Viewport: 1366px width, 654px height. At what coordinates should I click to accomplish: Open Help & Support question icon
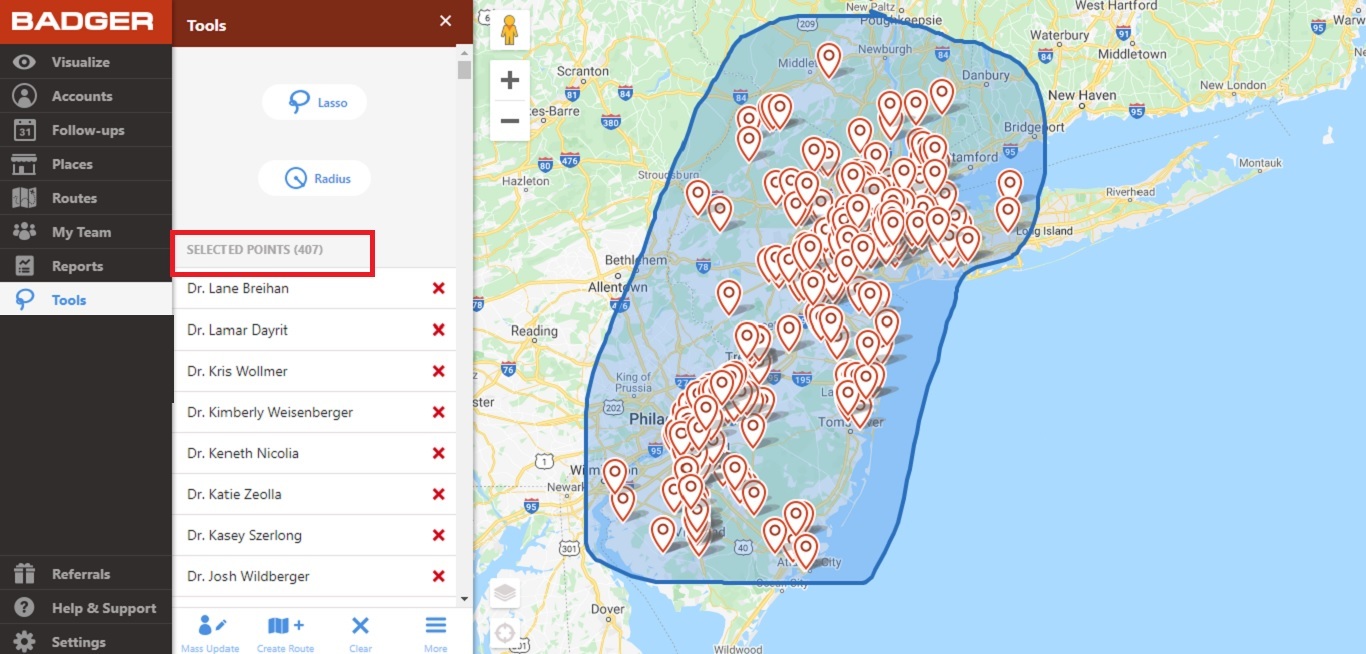coord(25,608)
